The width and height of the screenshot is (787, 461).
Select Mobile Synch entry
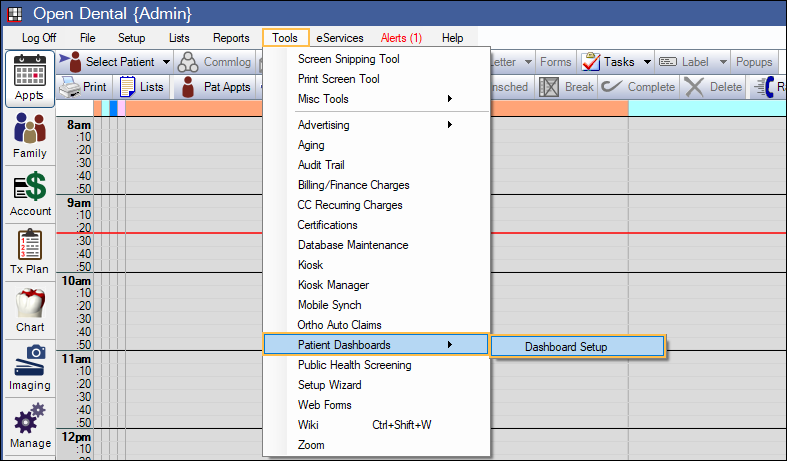point(330,305)
